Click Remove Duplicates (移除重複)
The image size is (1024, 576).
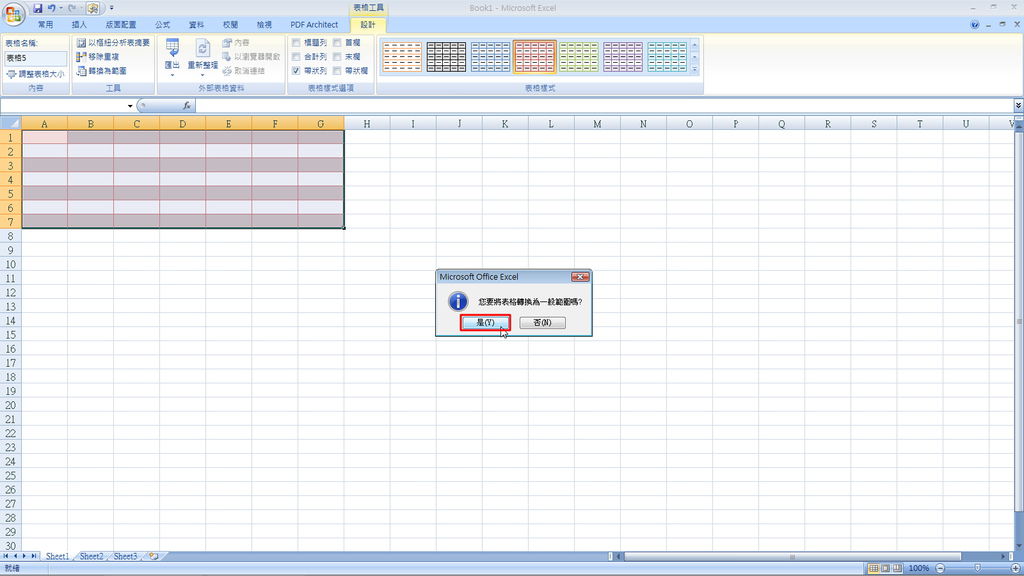click(x=98, y=57)
